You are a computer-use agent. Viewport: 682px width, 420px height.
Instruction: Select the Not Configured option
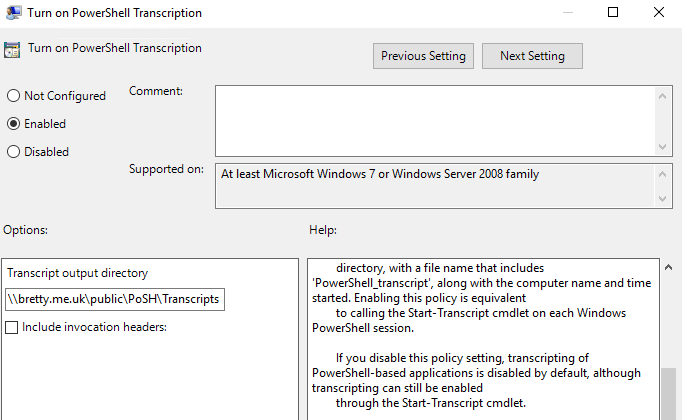[x=14, y=96]
